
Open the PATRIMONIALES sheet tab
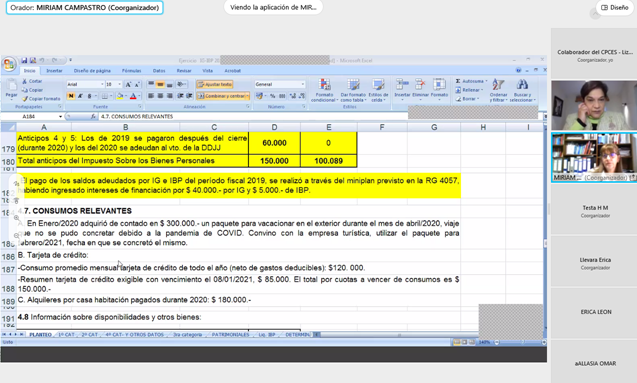[230, 335]
